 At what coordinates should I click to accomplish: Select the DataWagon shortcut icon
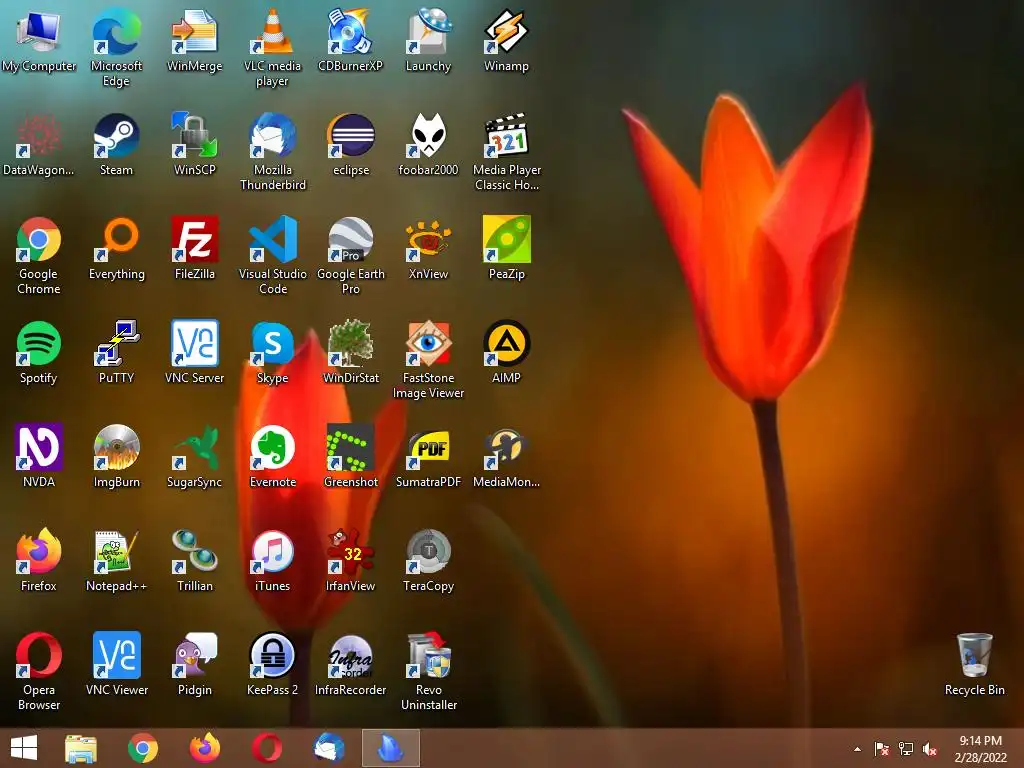pos(39,135)
